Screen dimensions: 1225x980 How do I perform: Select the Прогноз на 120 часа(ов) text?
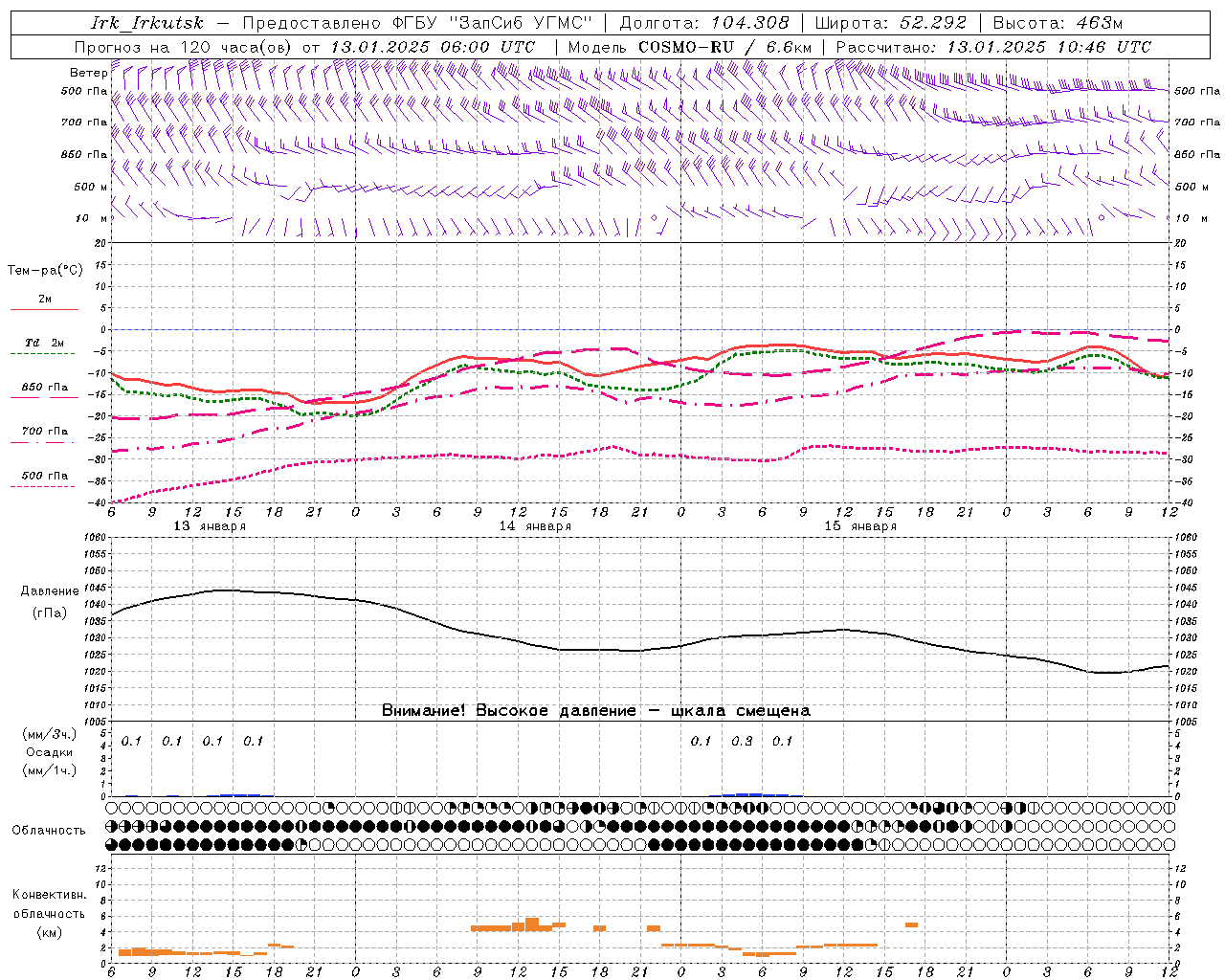tap(184, 47)
